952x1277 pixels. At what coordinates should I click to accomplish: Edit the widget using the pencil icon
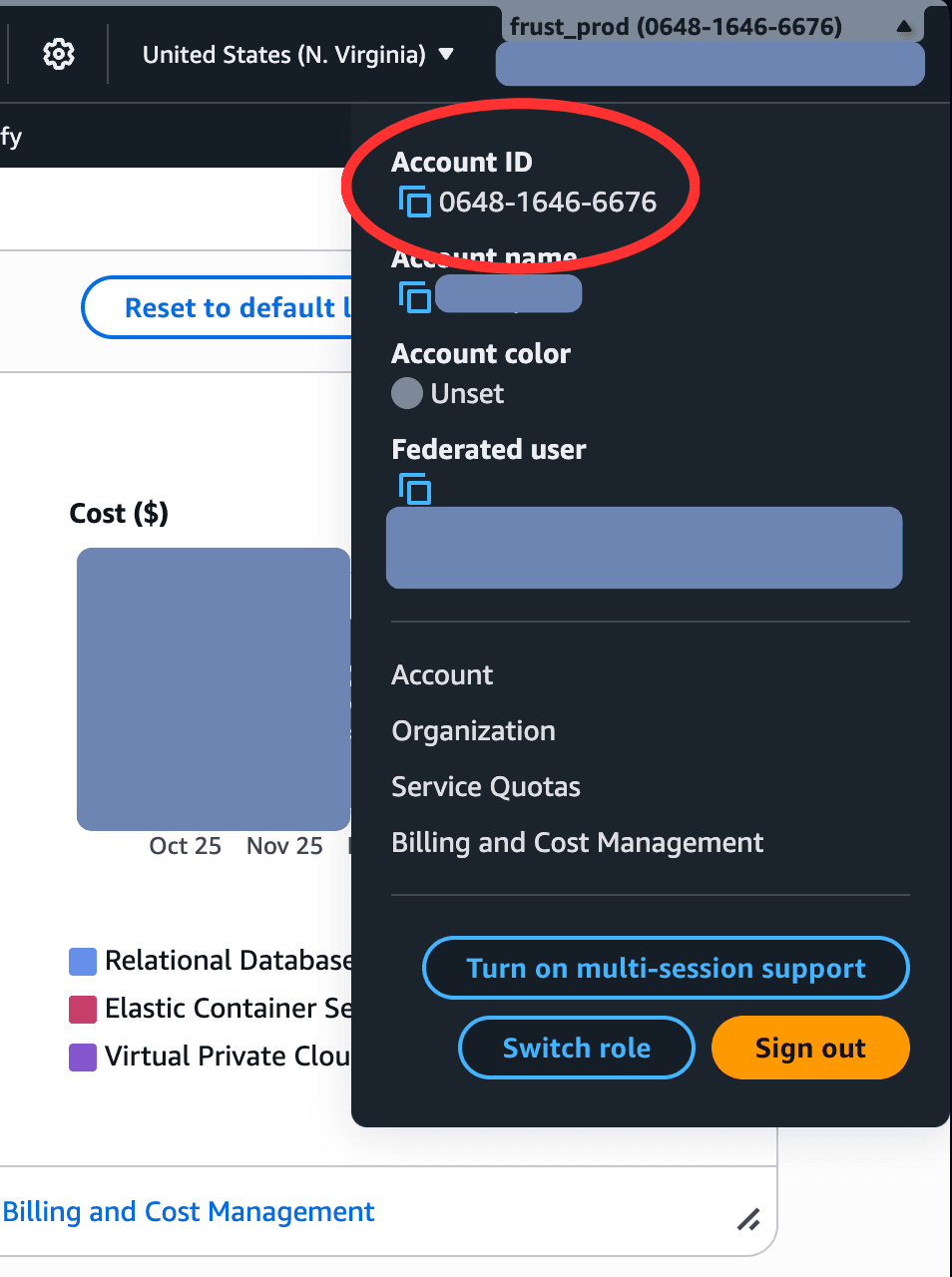pyautogui.click(x=749, y=1219)
